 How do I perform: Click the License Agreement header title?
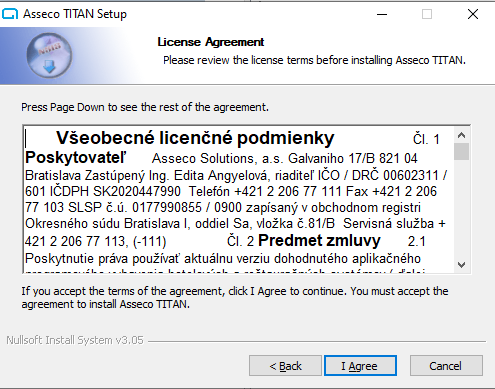tap(211, 42)
